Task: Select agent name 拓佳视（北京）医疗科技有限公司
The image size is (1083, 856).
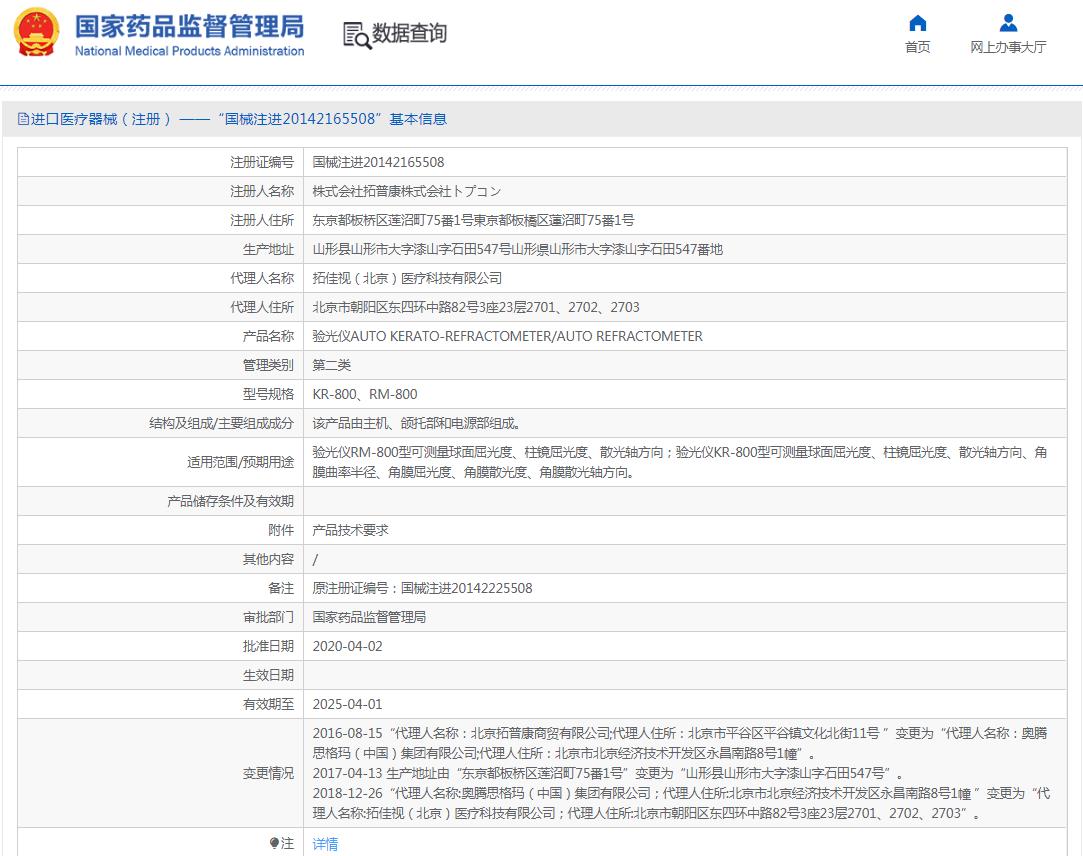Action: (x=407, y=278)
